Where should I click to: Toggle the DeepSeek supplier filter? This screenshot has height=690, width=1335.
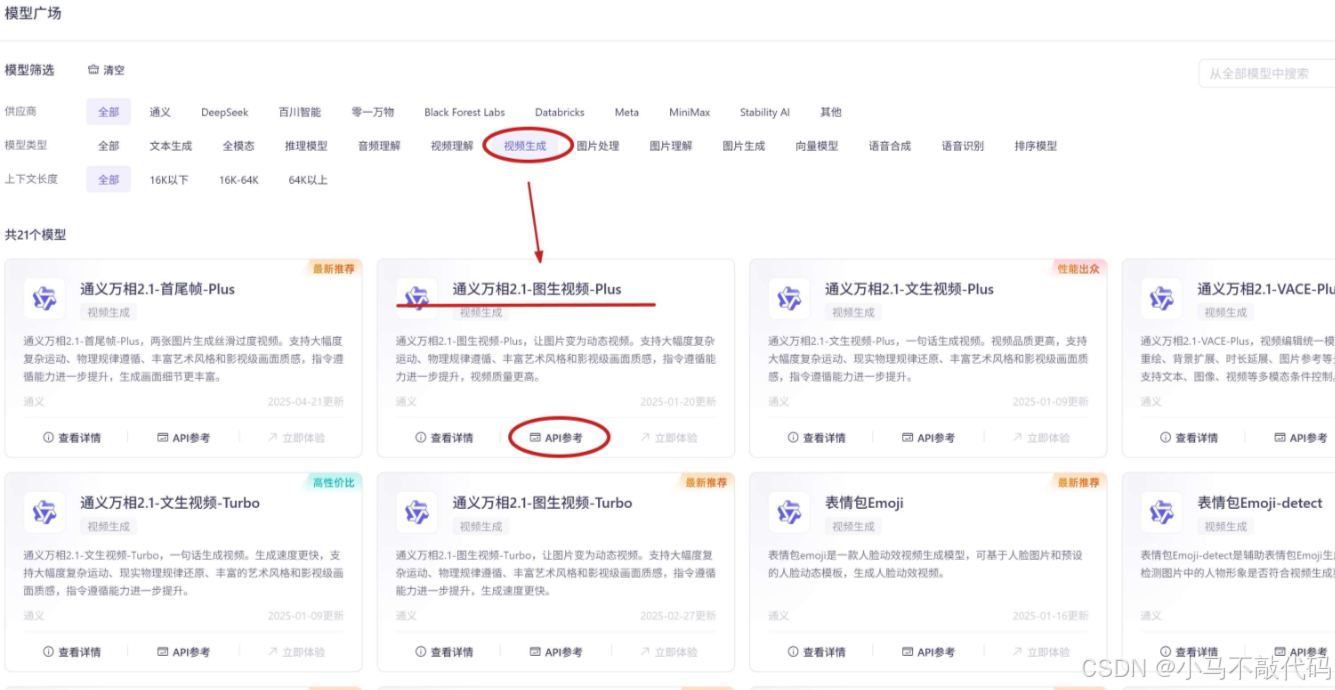[x=225, y=112]
